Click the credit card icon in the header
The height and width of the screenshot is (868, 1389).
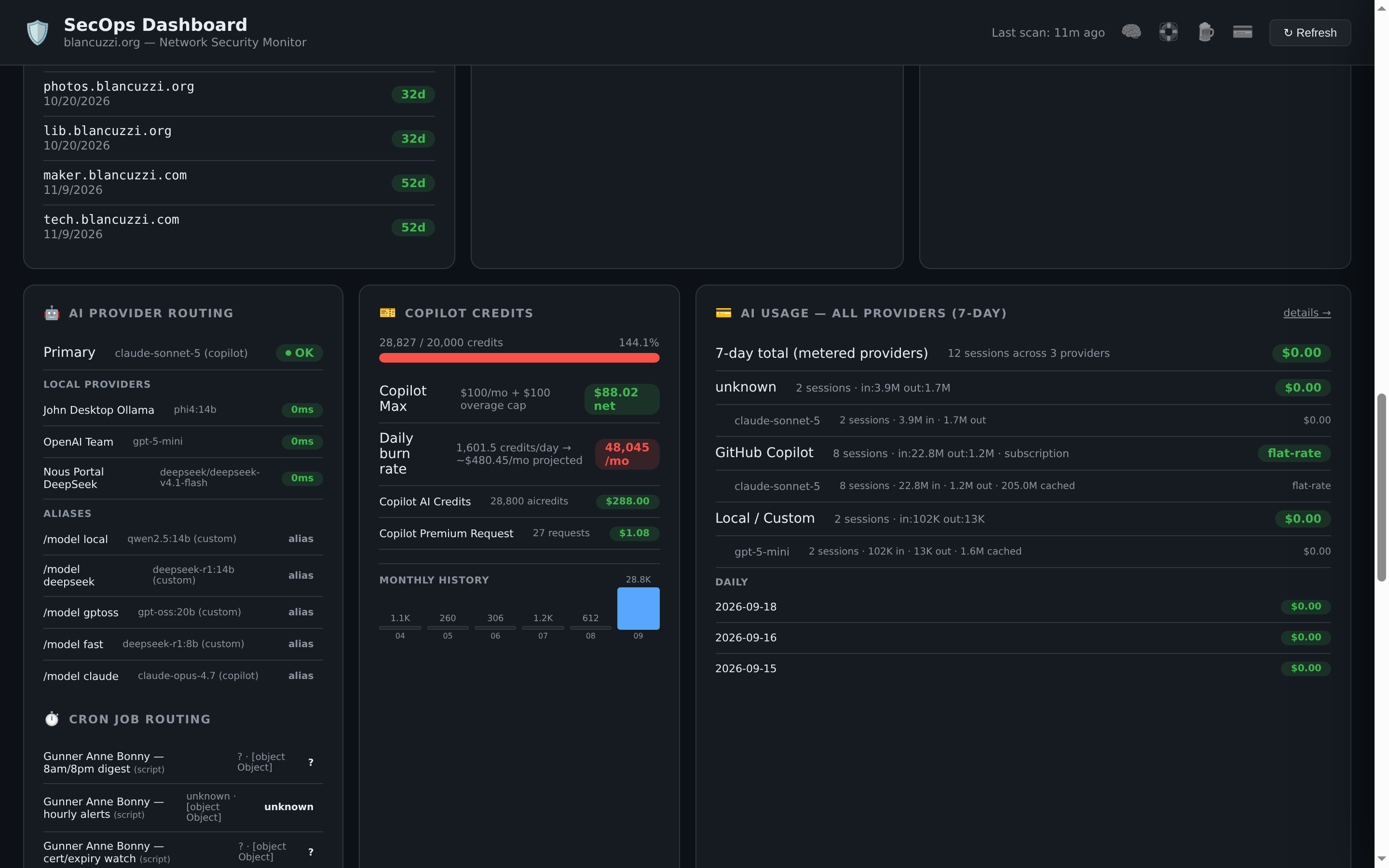point(1242,32)
